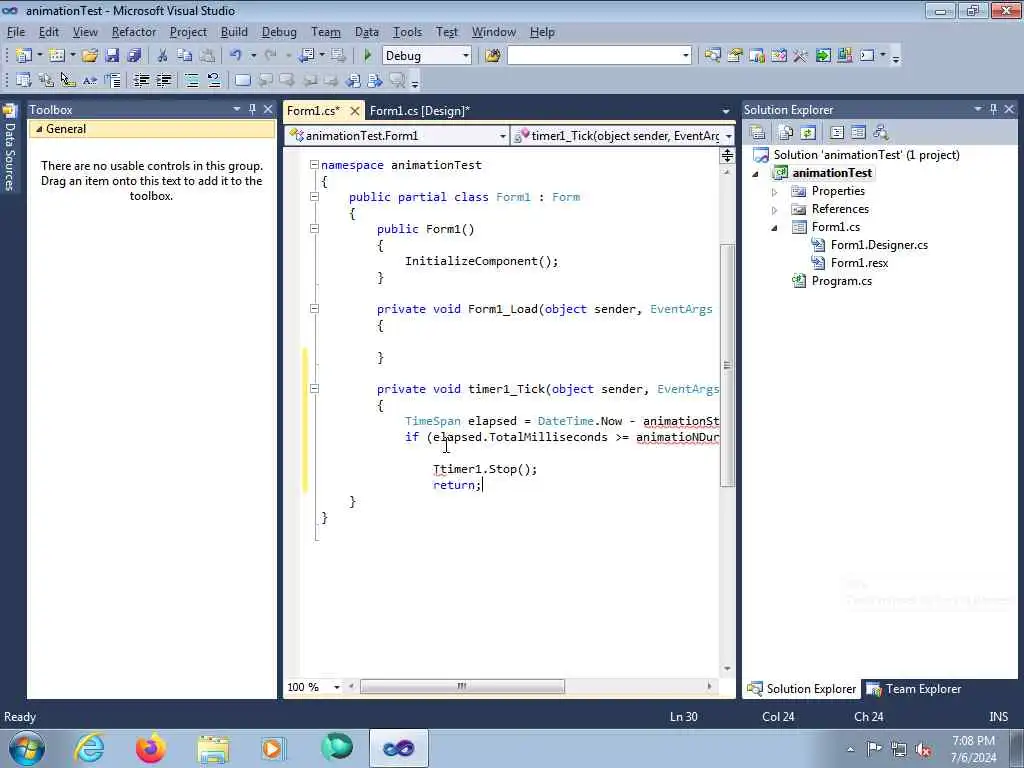Collapse the class Form1 outline block
Viewport: 1024px width, 768px height.
pyautogui.click(x=314, y=197)
